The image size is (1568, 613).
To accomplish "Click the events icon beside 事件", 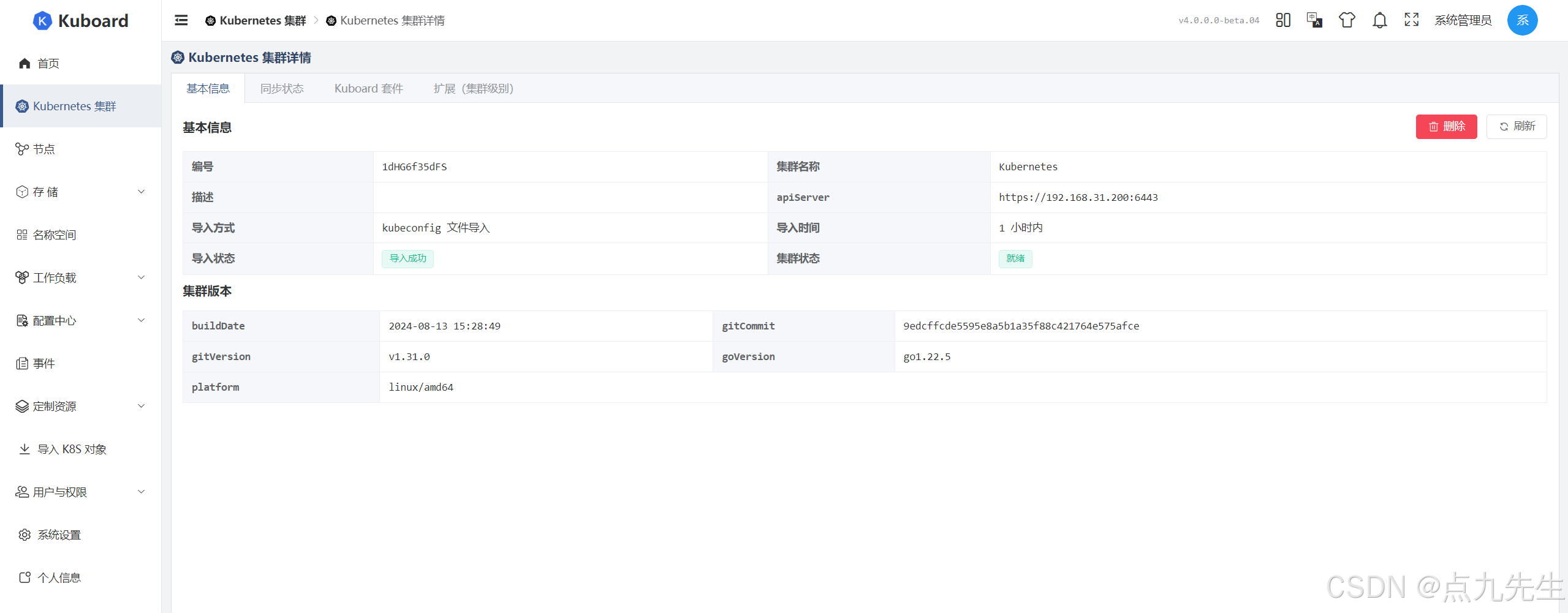I will 22,363.
